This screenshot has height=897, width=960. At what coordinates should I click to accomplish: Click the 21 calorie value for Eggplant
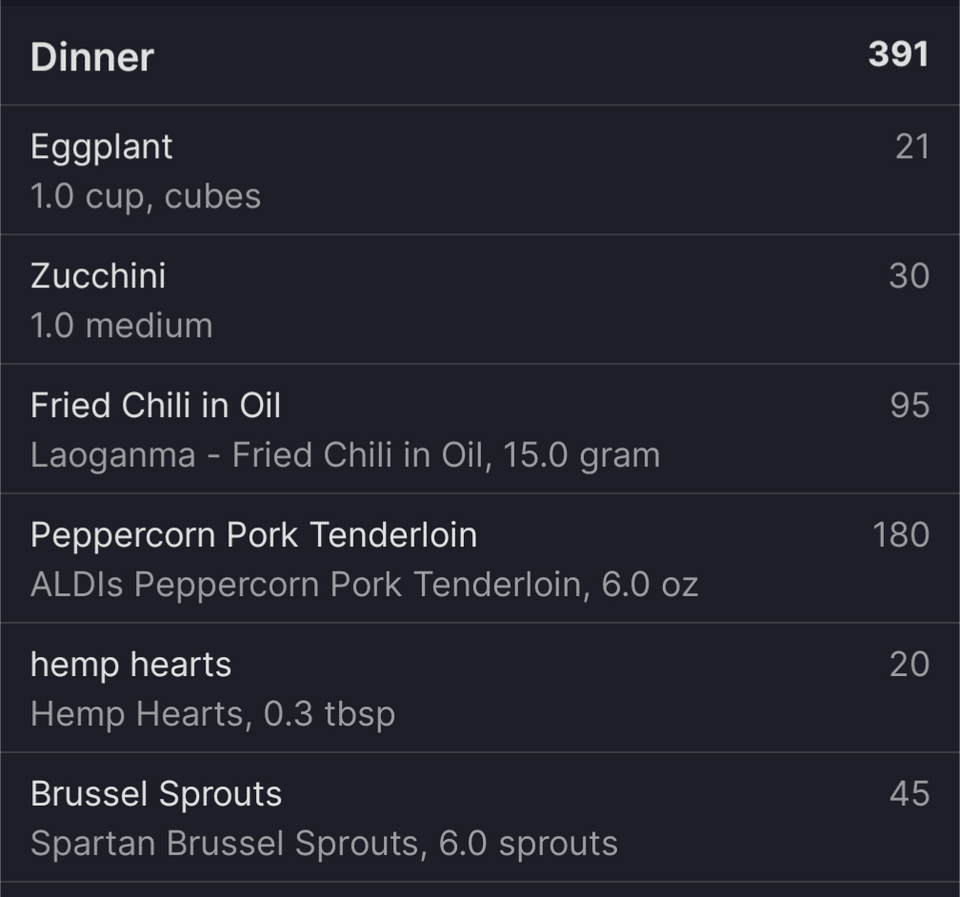click(x=912, y=147)
